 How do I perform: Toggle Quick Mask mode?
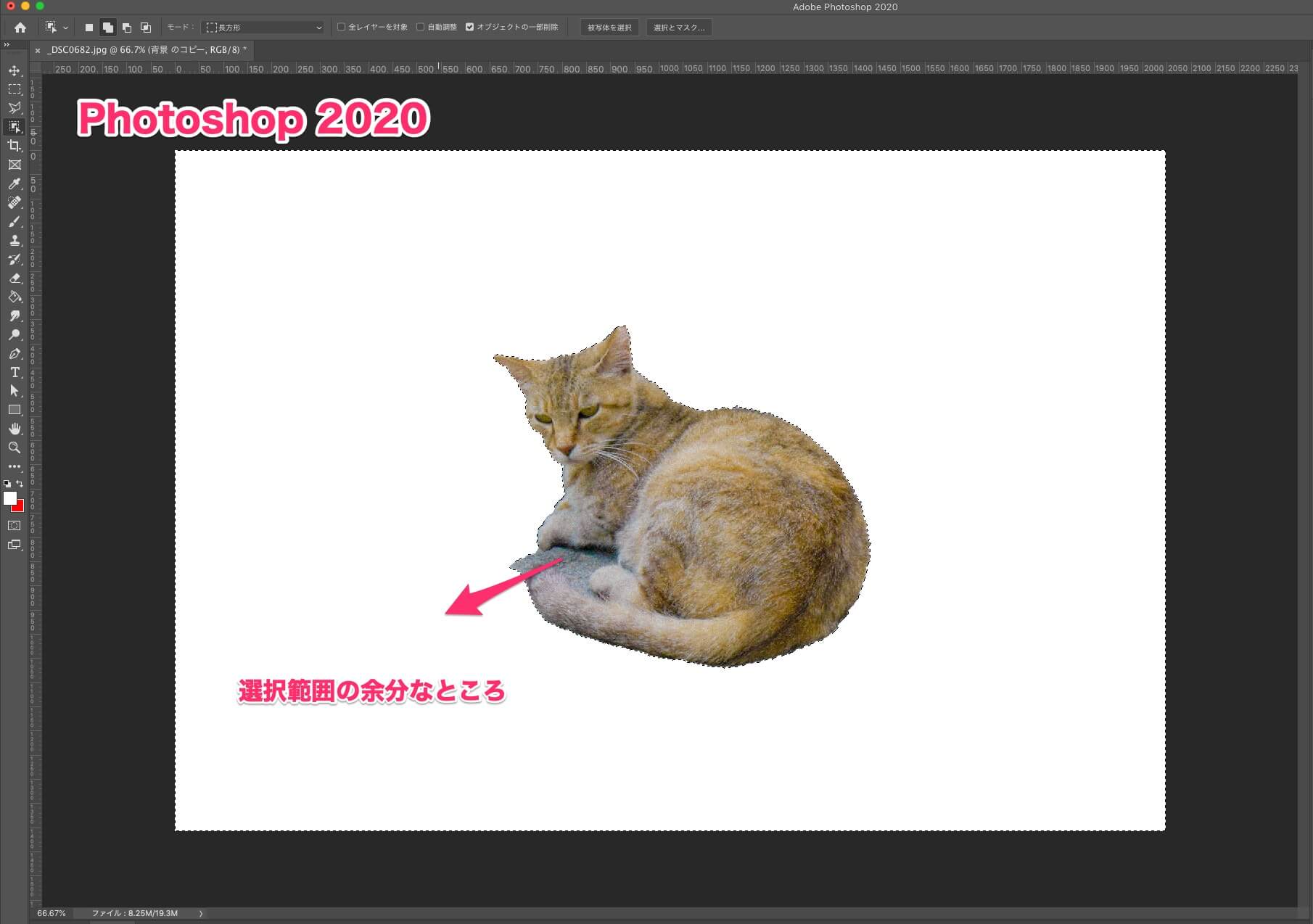click(x=15, y=526)
